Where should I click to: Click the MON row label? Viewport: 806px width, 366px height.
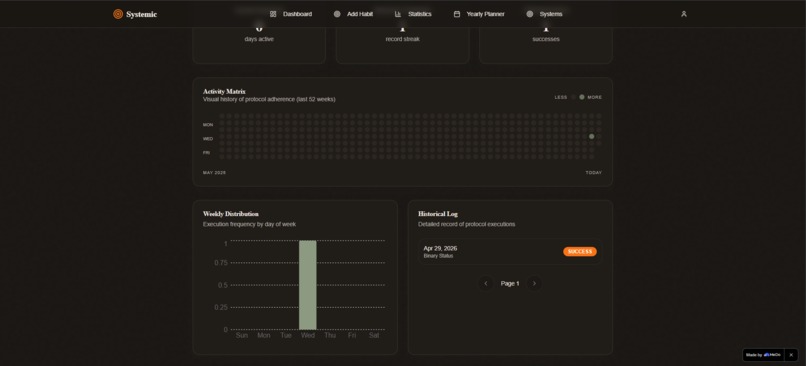pos(208,125)
